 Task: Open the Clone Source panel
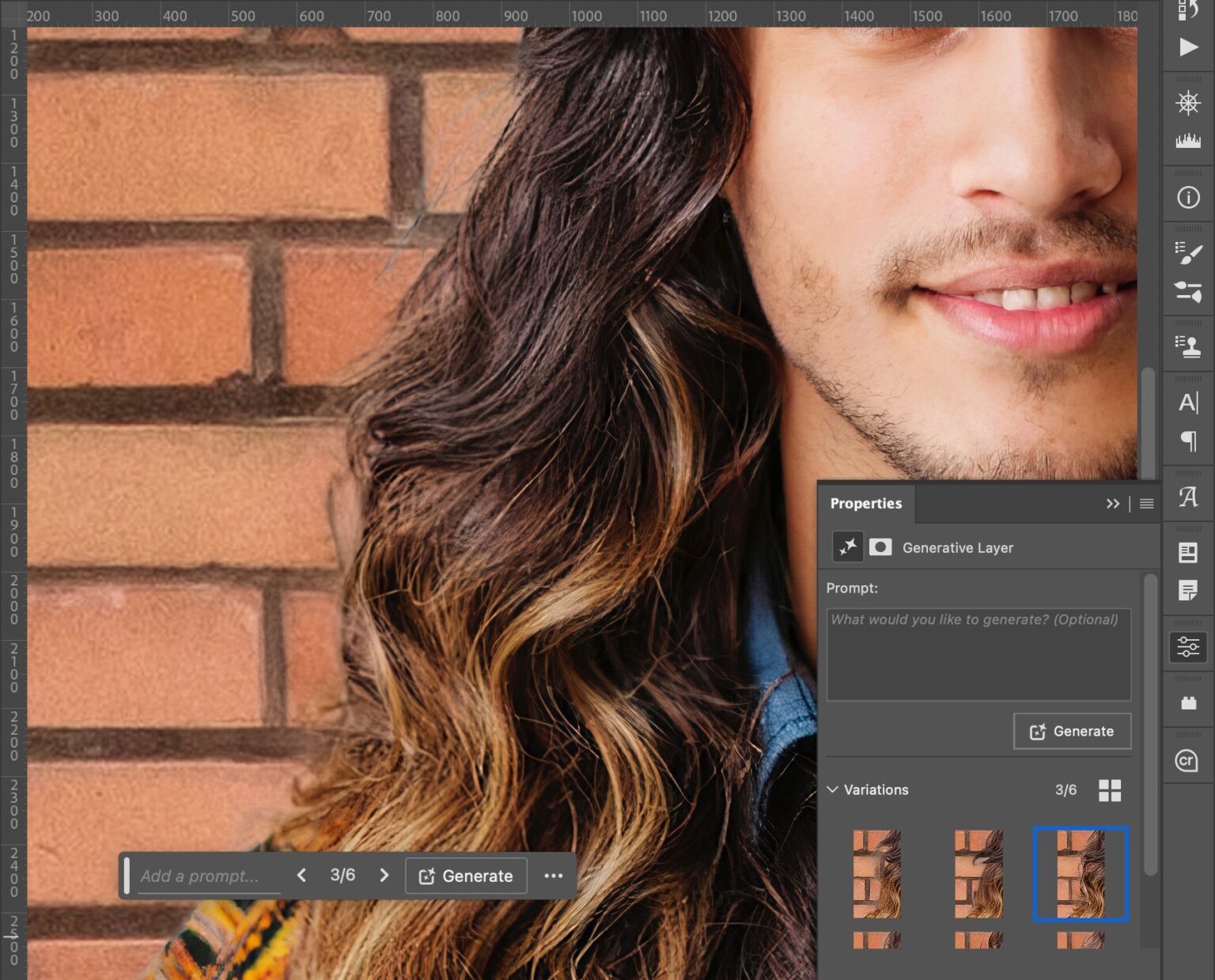pyautogui.click(x=1187, y=344)
